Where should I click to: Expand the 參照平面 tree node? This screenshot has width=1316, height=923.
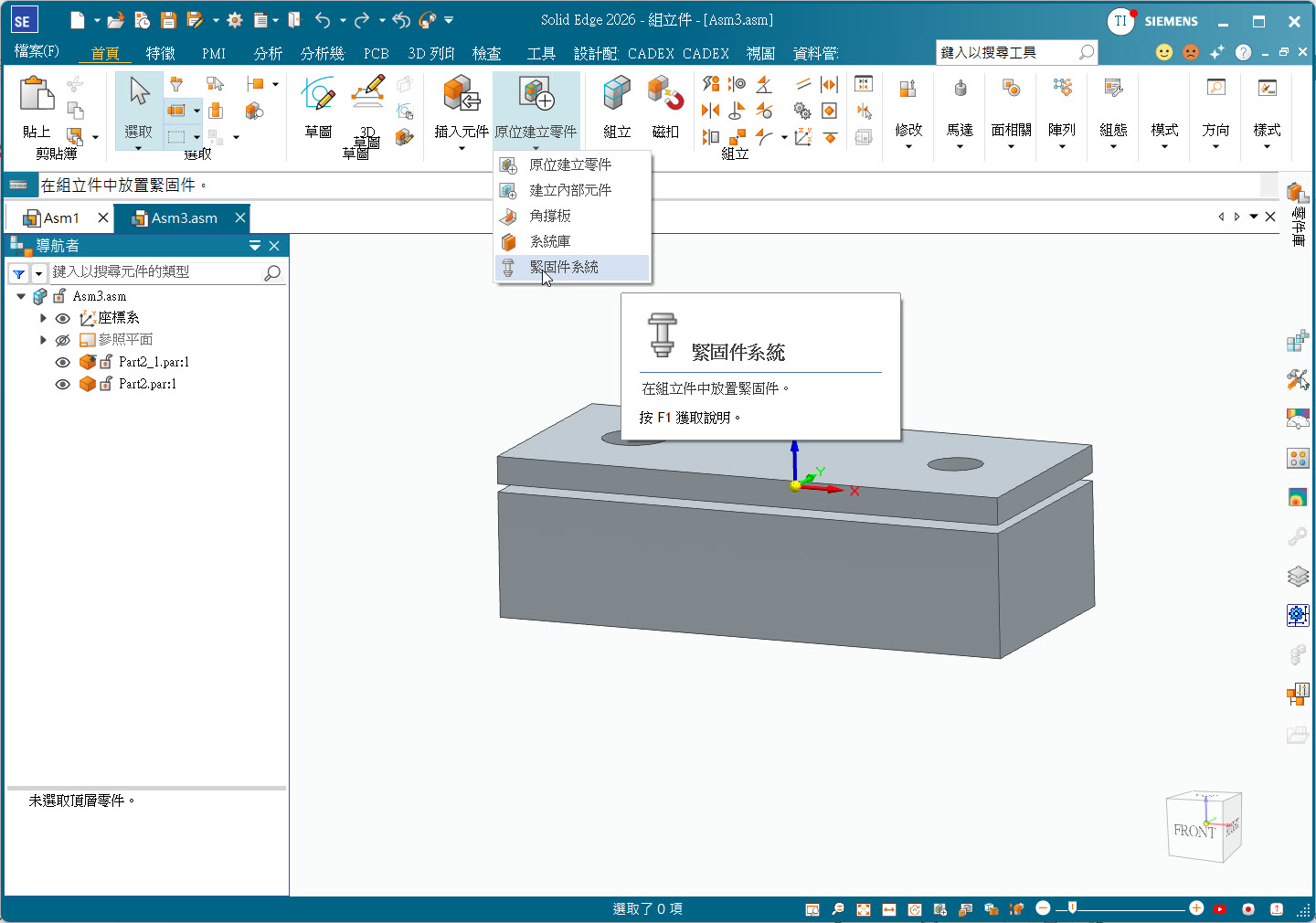[x=43, y=340]
